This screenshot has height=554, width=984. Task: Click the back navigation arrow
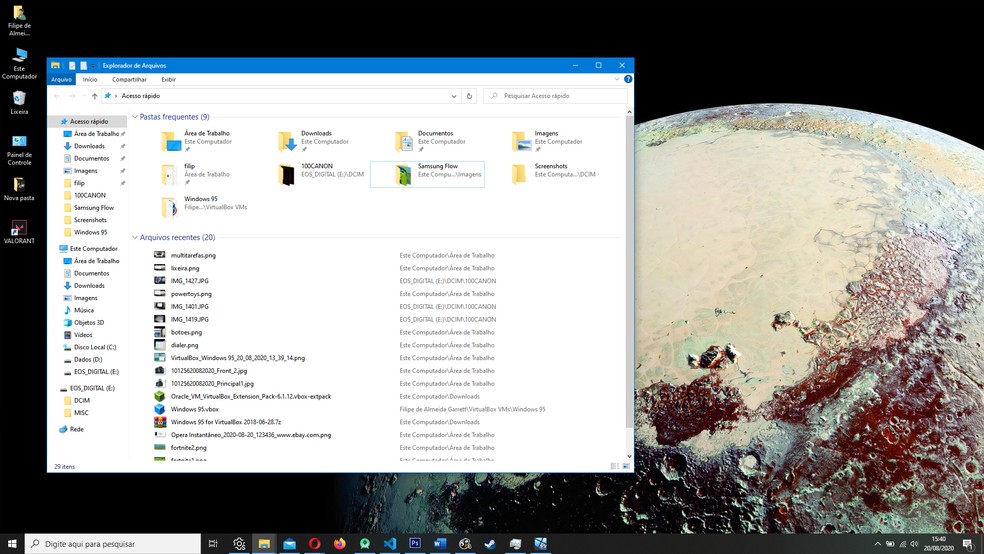(x=57, y=96)
